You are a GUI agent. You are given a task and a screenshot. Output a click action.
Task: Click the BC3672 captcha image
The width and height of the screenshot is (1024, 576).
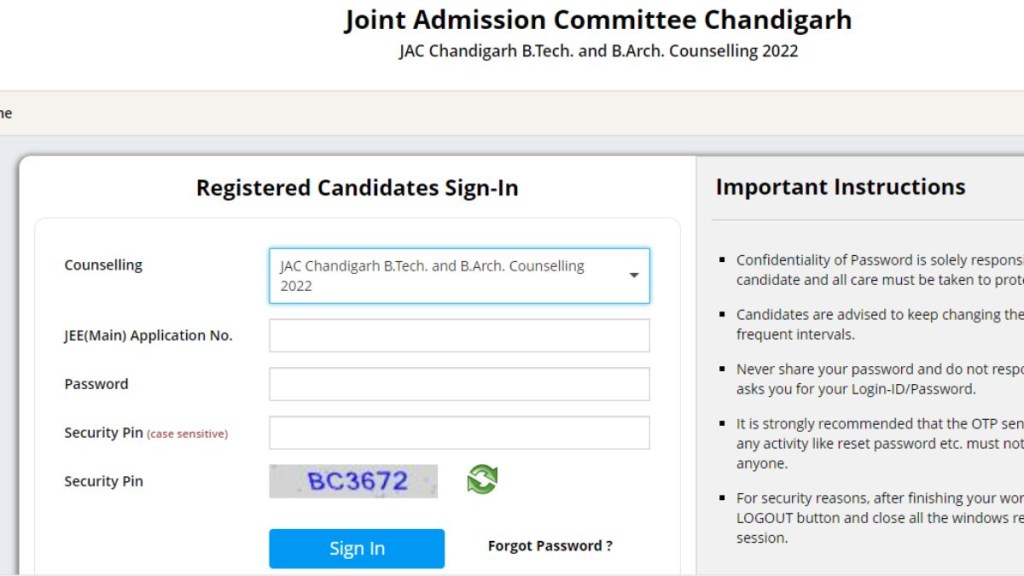point(353,481)
